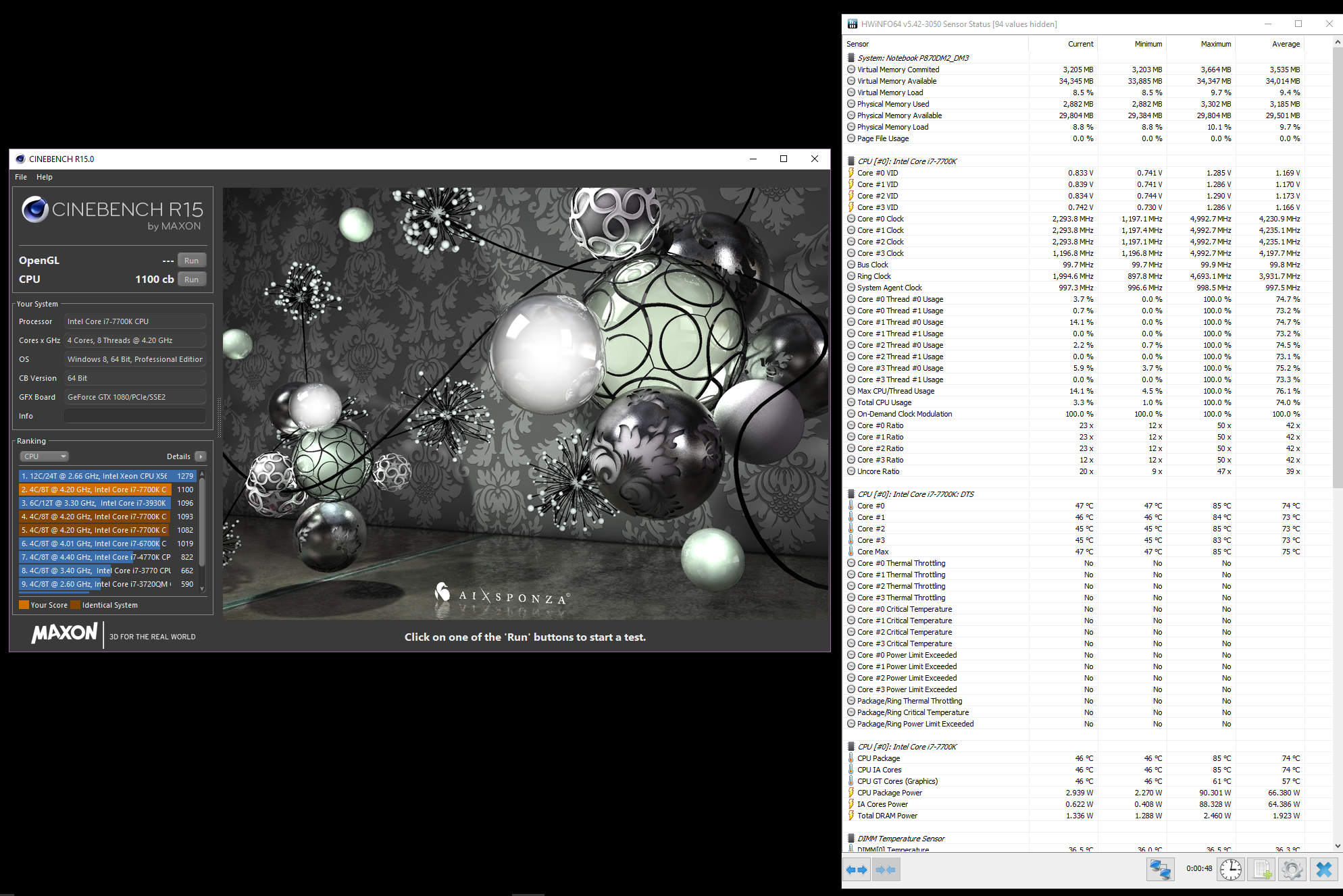This screenshot has width=1343, height=896.
Task: Run the OpenGL benchmark test
Action: coord(192,261)
